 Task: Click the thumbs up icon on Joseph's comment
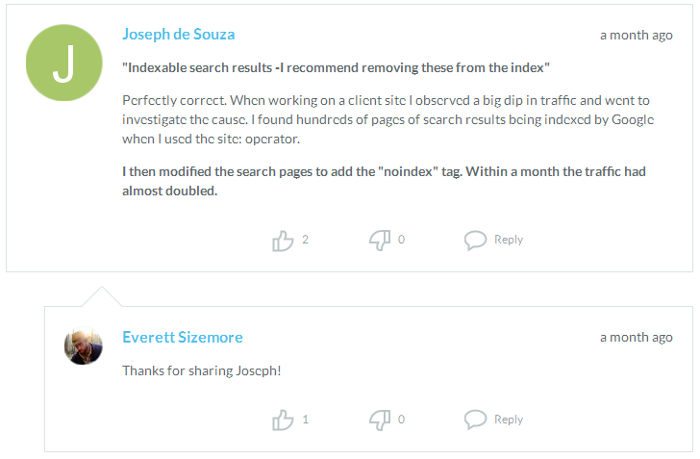click(283, 240)
